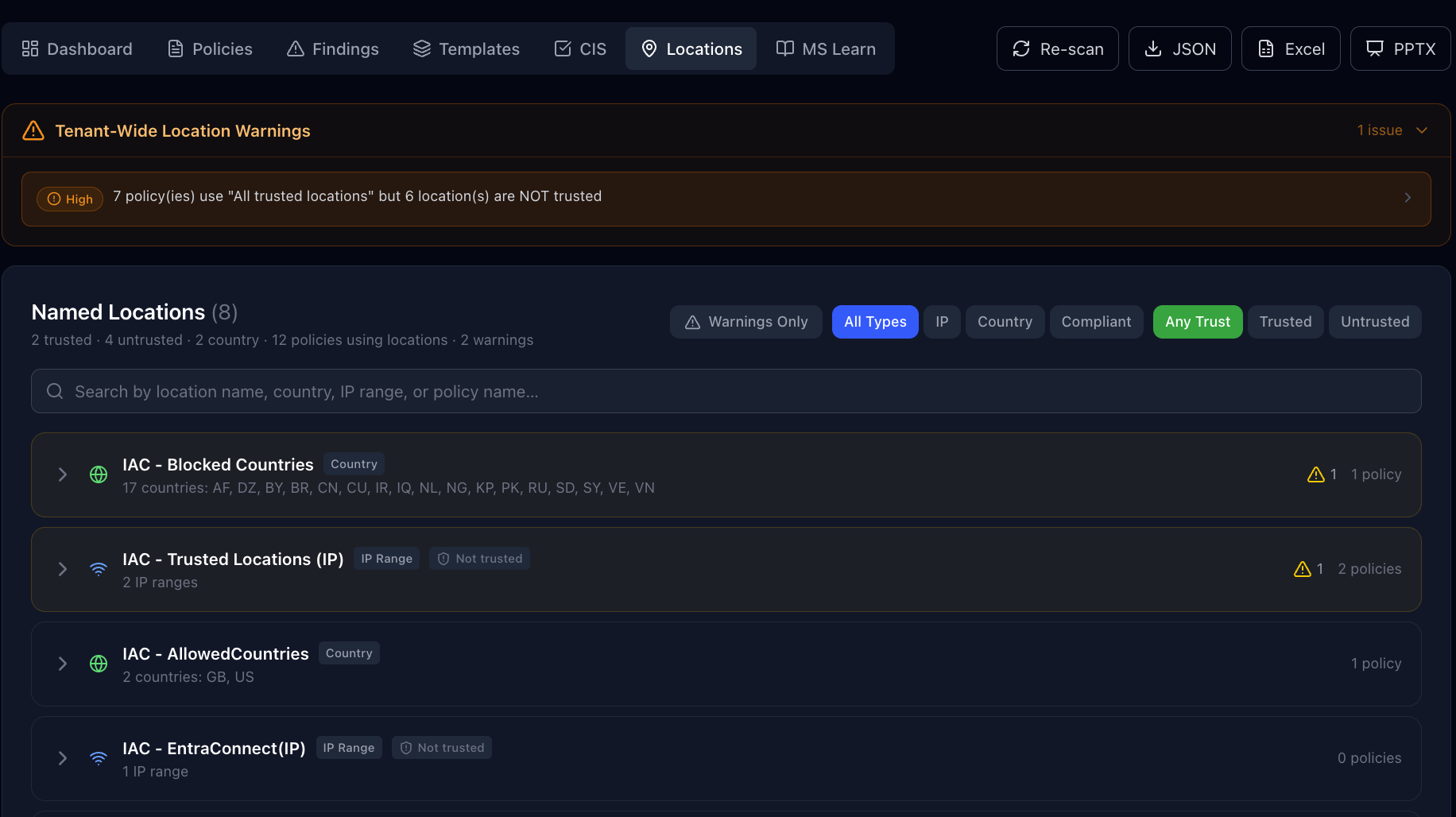Filter locations by IP type
Viewport: 1456px width, 817px height.
(x=942, y=322)
